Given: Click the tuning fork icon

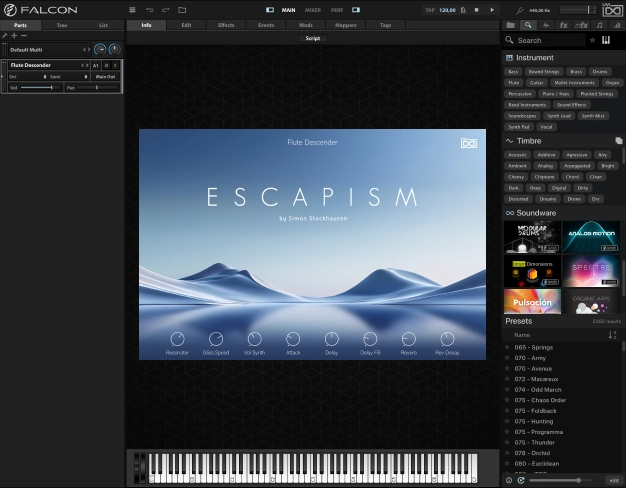Looking at the screenshot, I should (x=520, y=10).
